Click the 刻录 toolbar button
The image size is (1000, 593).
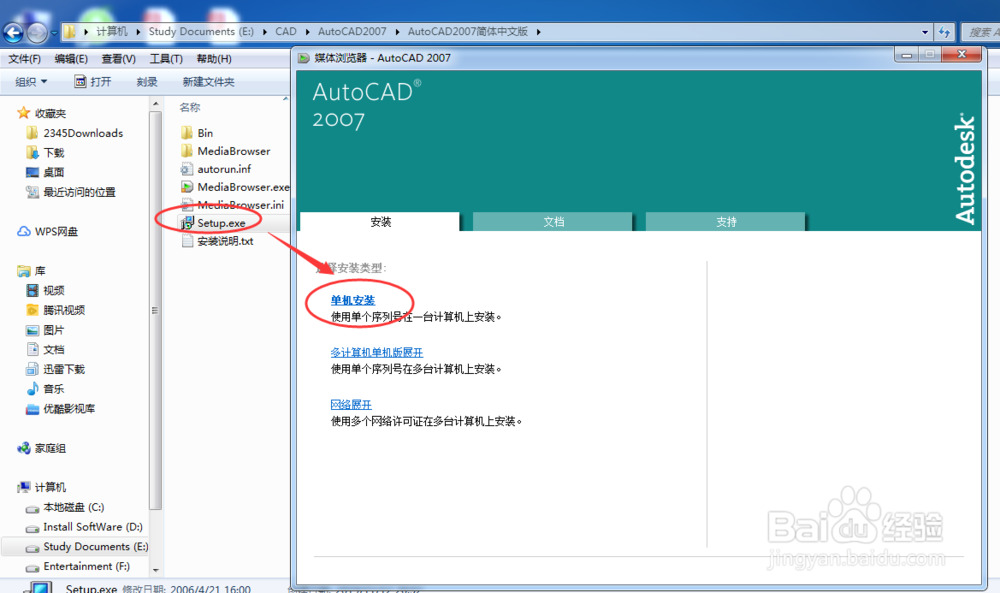147,82
